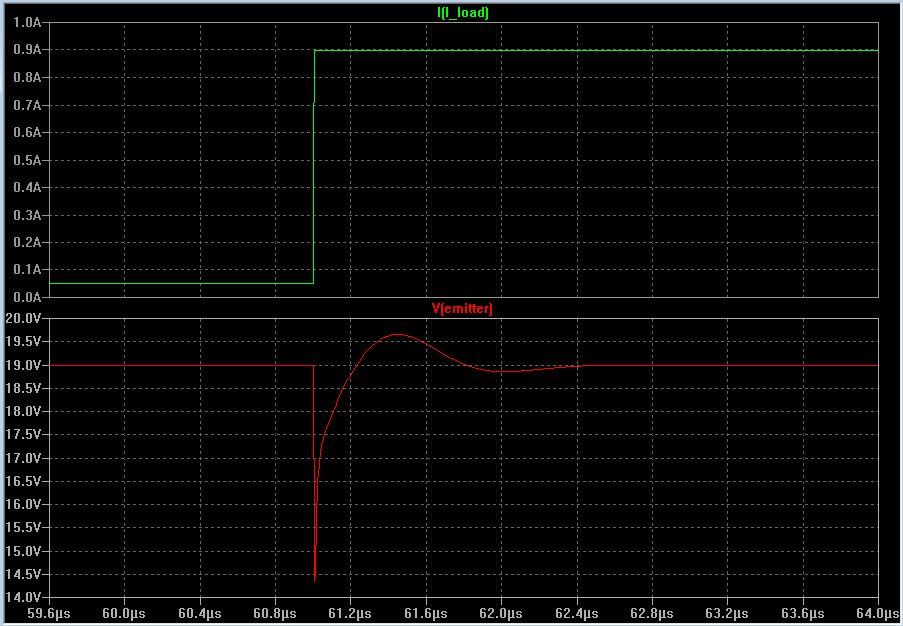The image size is (903, 626).
Task: Click the 16.5V voltage axis label
Action: (25, 481)
